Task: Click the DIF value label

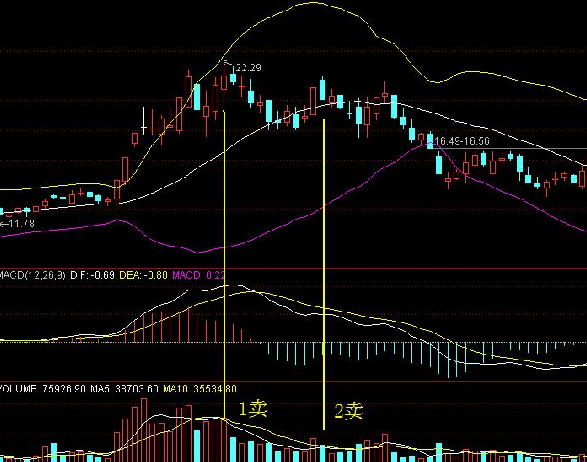Action: (x=92, y=276)
